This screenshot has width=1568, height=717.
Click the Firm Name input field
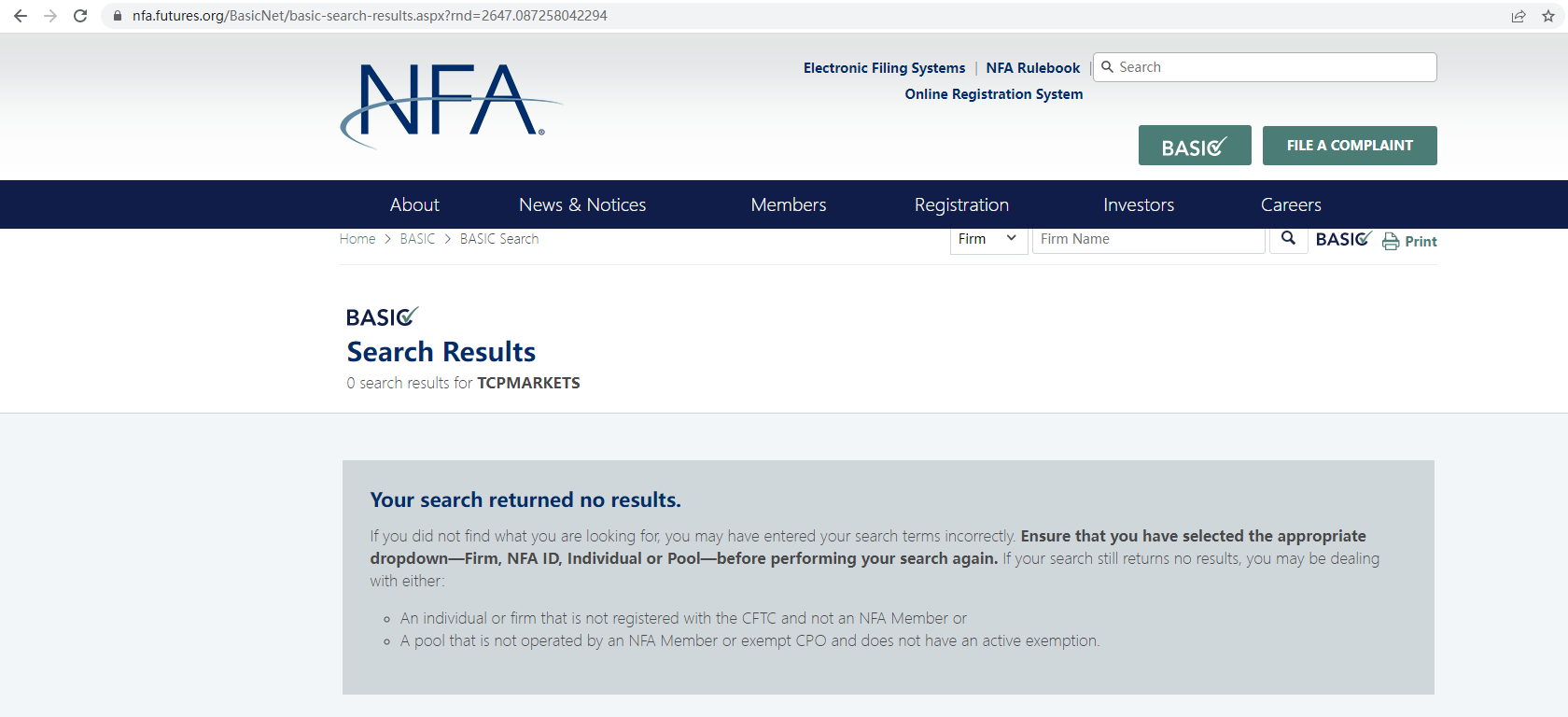point(1149,239)
